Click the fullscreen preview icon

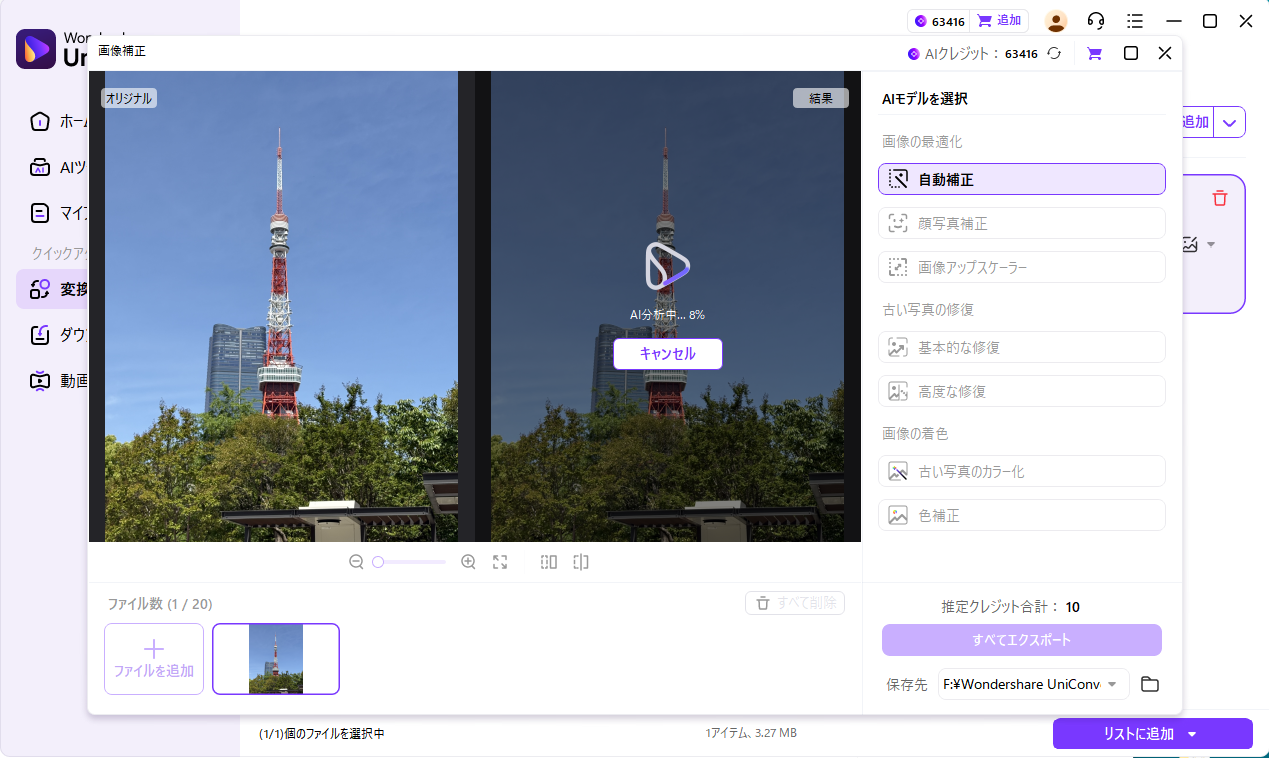[500, 562]
